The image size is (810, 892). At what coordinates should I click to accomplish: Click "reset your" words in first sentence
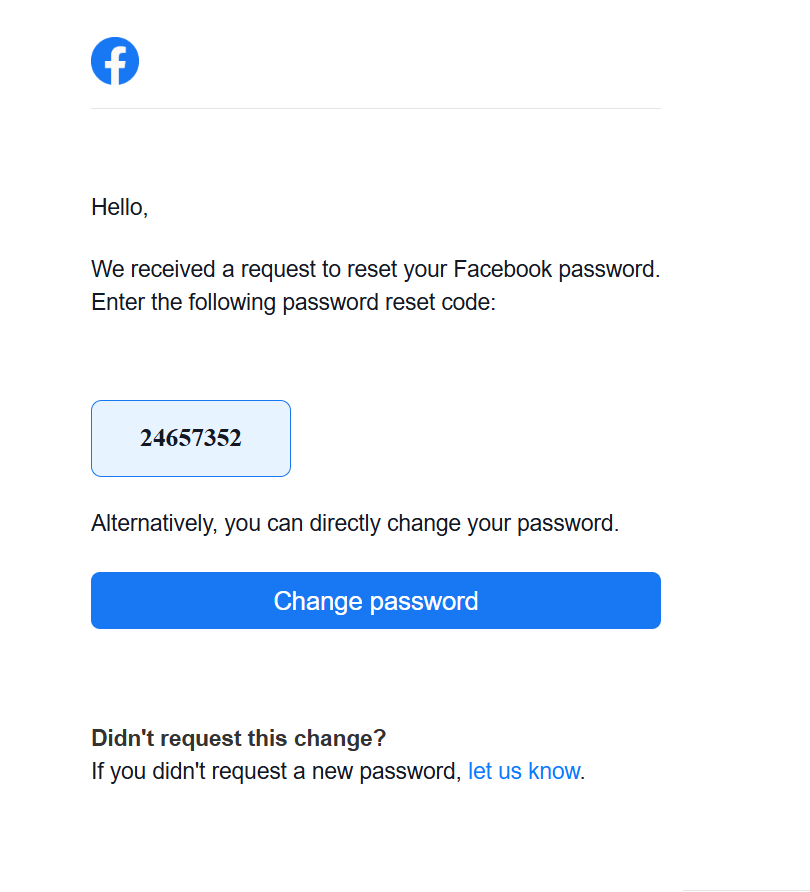397,269
